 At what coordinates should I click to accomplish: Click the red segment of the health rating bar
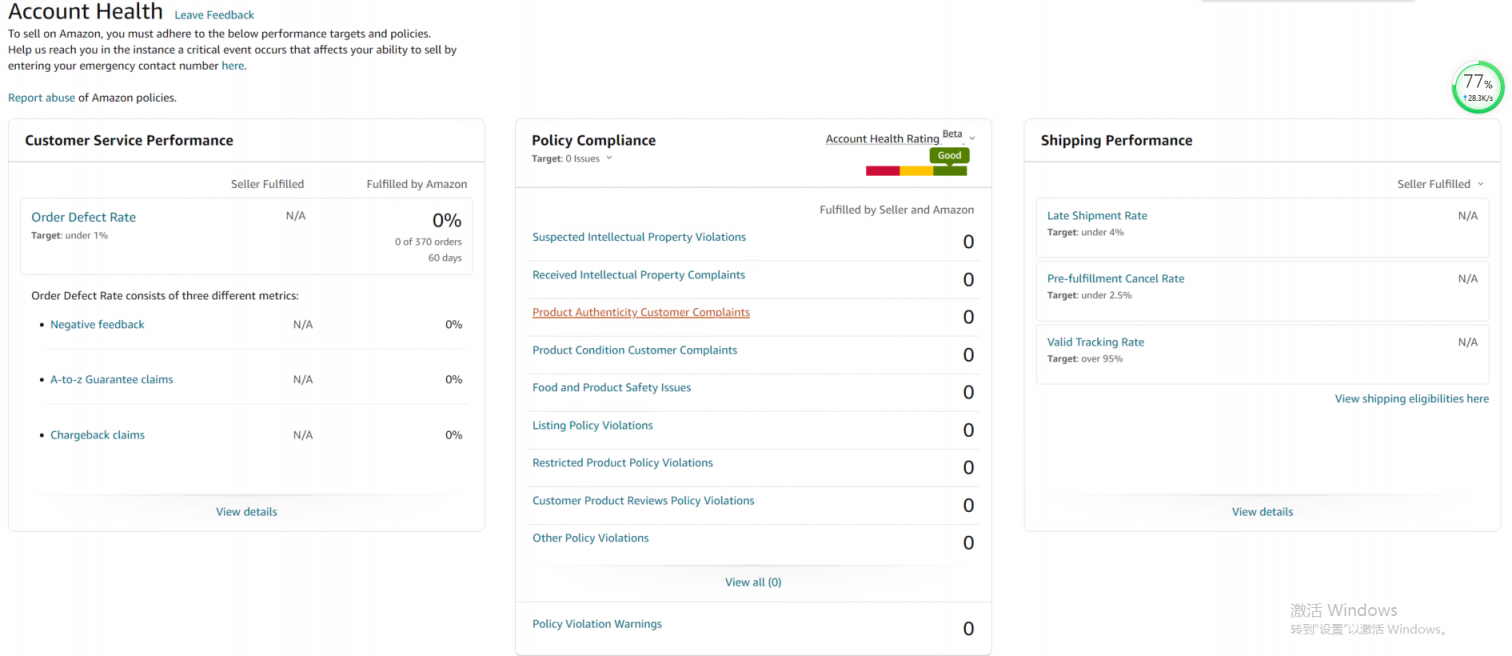[x=883, y=171]
